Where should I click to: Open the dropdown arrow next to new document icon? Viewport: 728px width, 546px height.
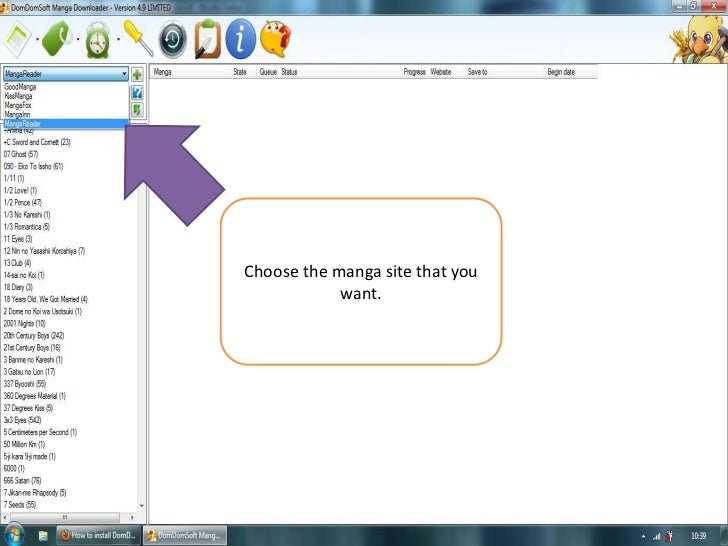coord(37,39)
